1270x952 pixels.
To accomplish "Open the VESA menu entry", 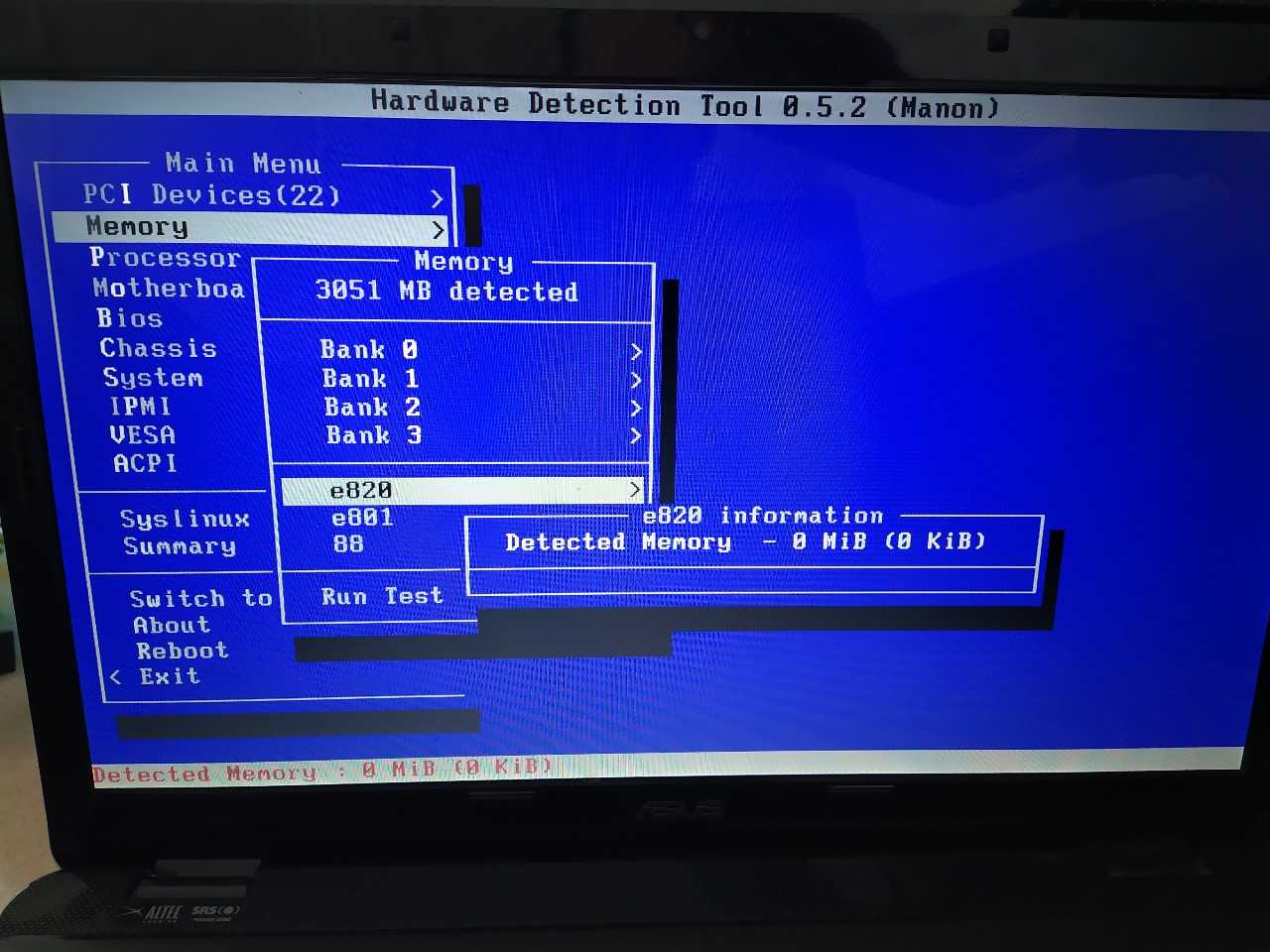I will tap(143, 435).
